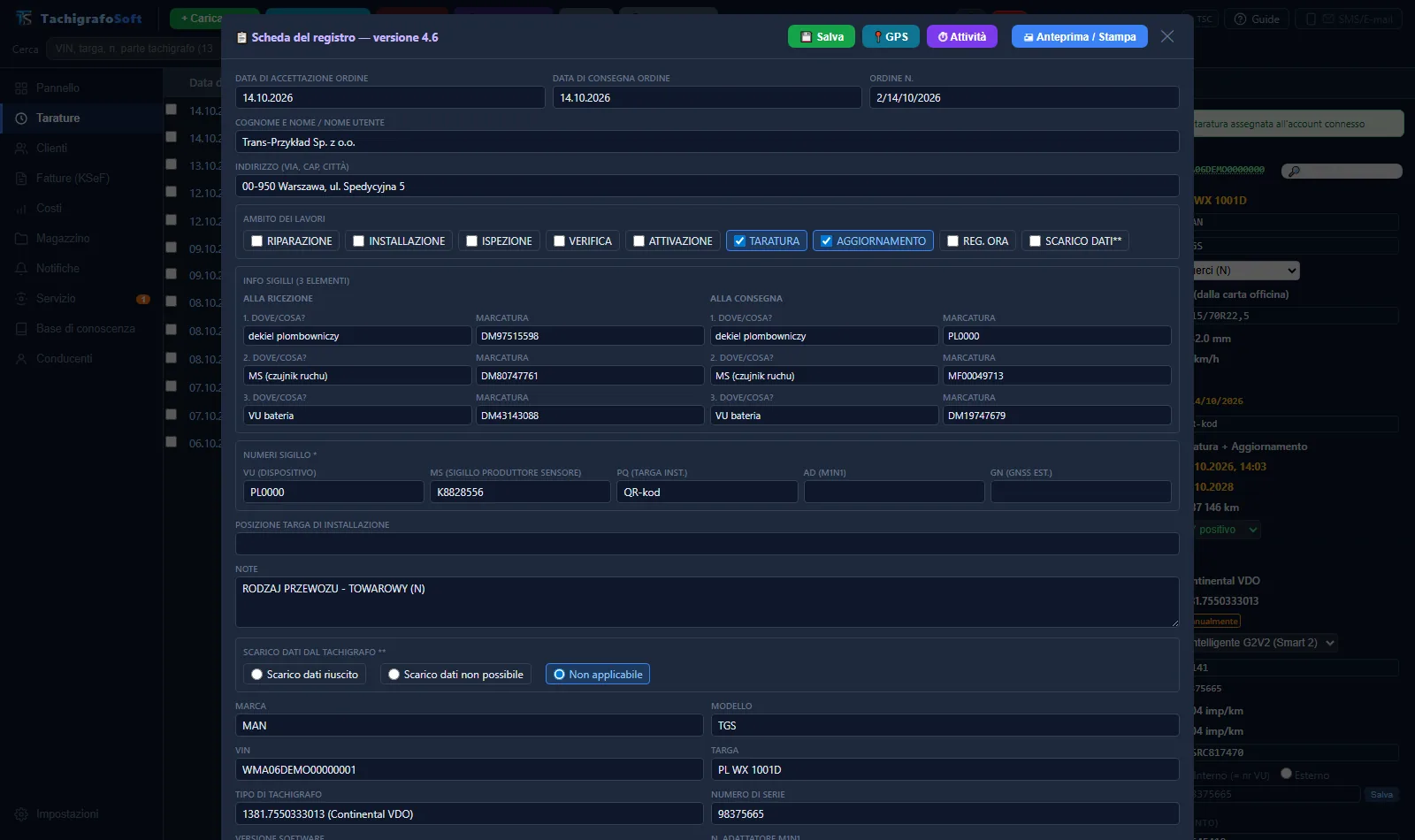Tick the INSTALLAZIONE checkbox
The height and width of the screenshot is (840, 1415).
pos(359,241)
